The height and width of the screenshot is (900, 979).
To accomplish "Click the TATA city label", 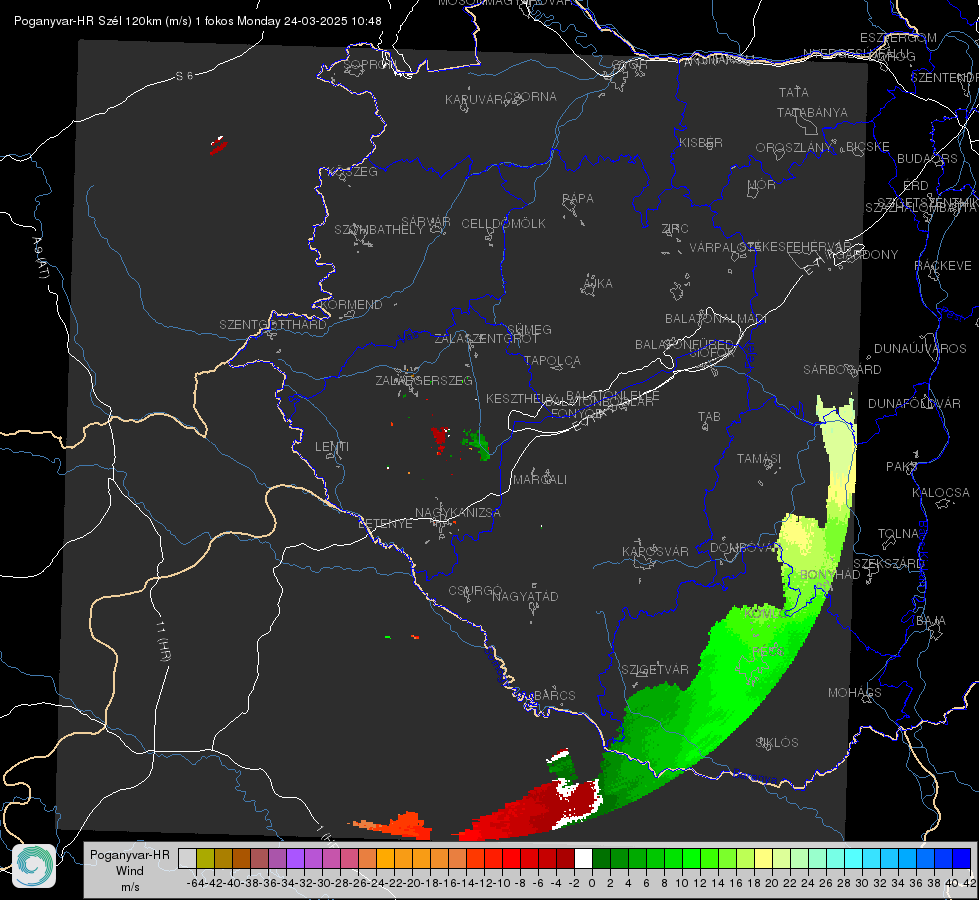I will point(794,92).
